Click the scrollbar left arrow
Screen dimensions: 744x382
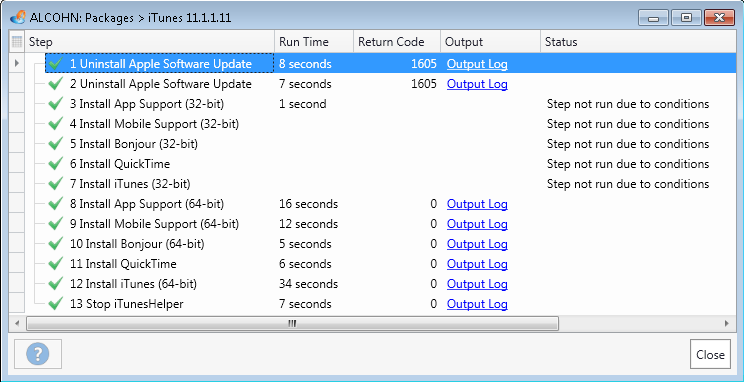(17, 324)
